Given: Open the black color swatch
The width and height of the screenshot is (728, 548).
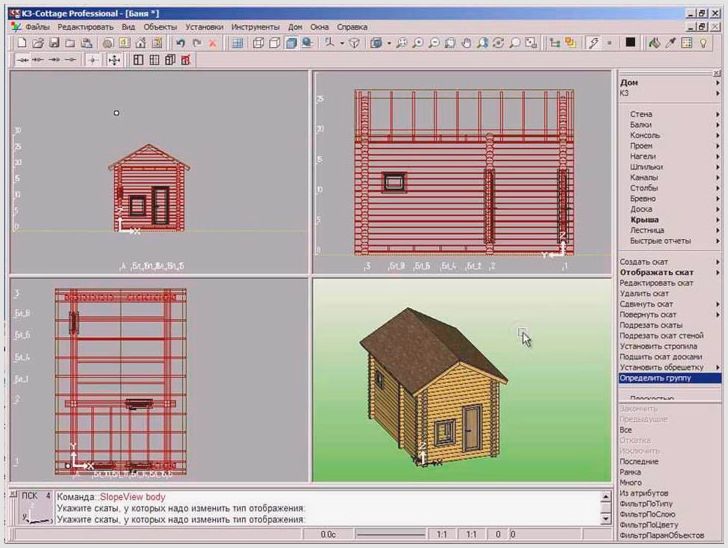Looking at the screenshot, I should [630, 42].
